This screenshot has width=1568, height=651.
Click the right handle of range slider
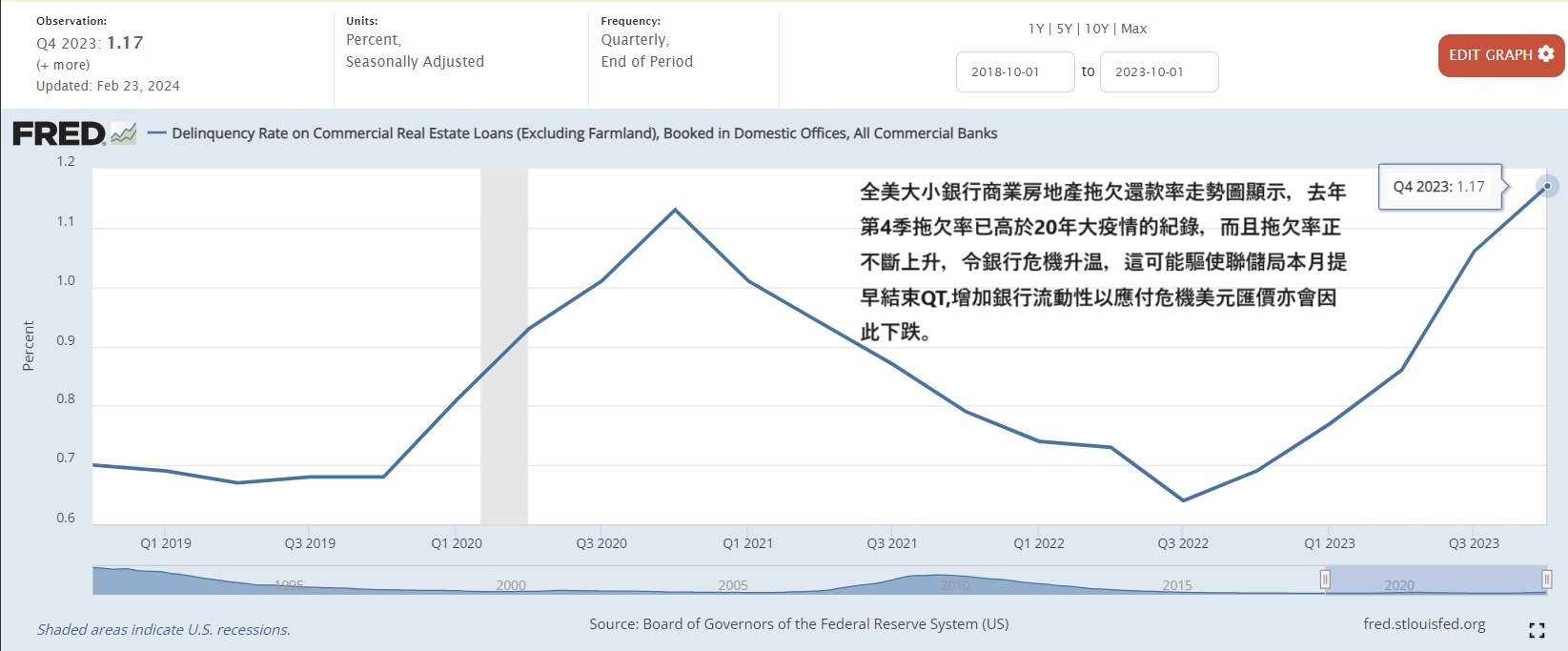pos(1546,580)
